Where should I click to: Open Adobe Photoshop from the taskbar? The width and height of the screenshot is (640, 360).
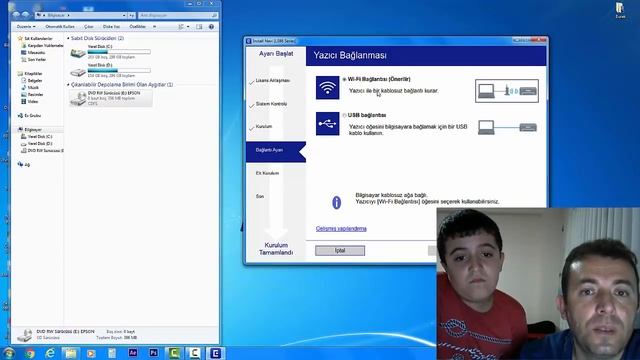coord(153,353)
